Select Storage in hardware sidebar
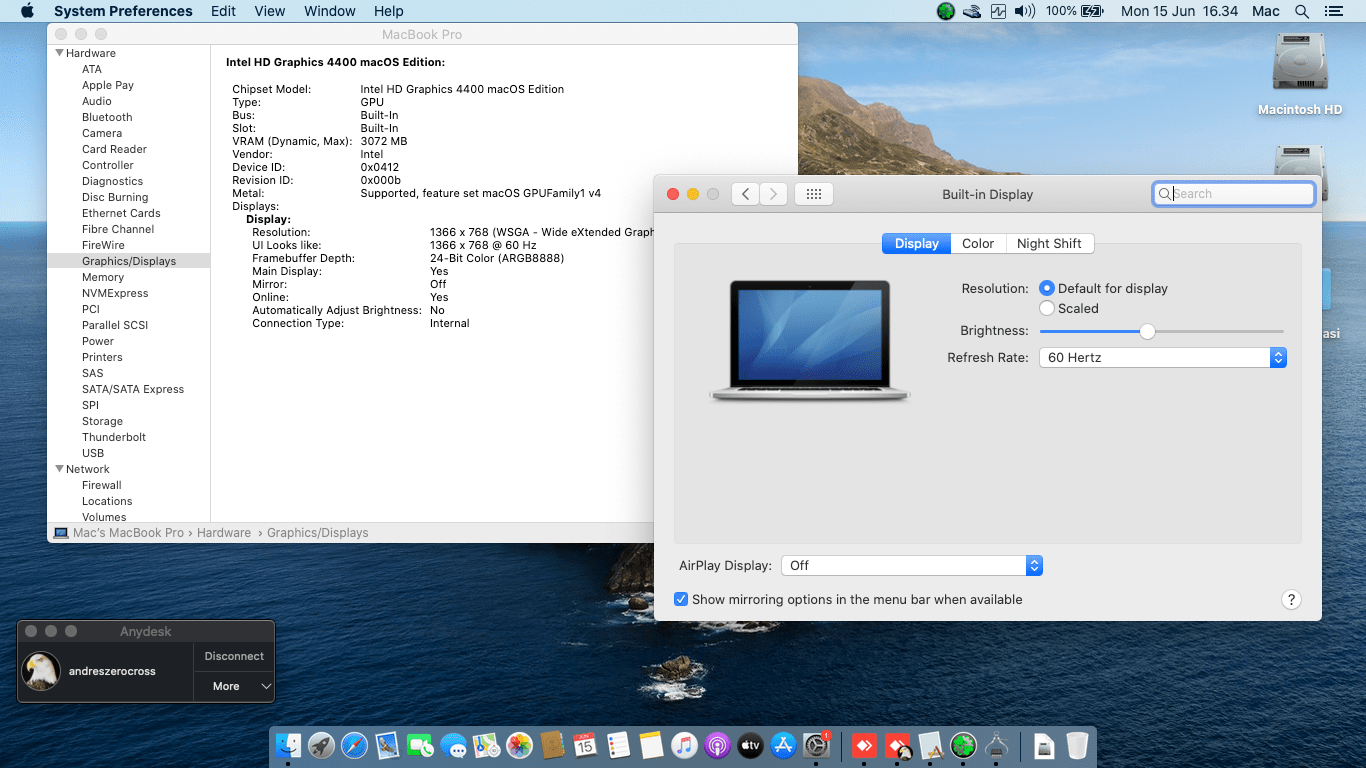 click(x=102, y=421)
